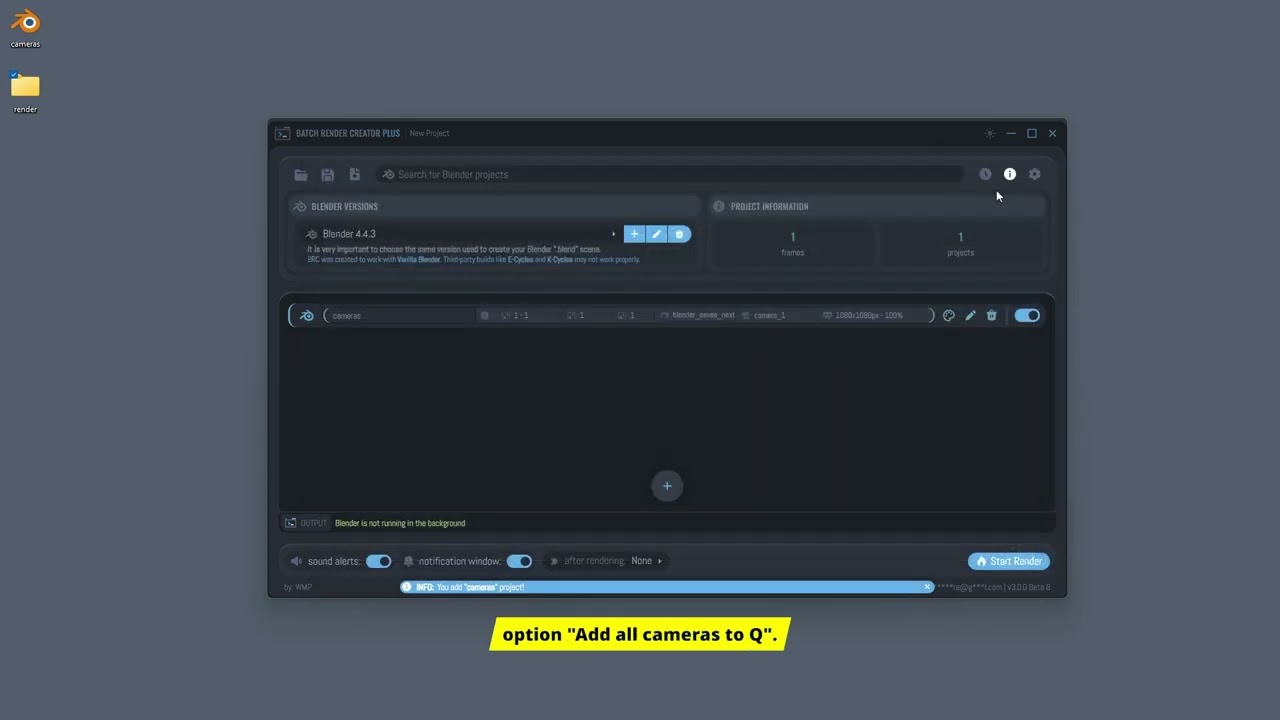Toggle light theme with the sun icon
Viewport: 1280px width, 720px height.
(x=990, y=133)
